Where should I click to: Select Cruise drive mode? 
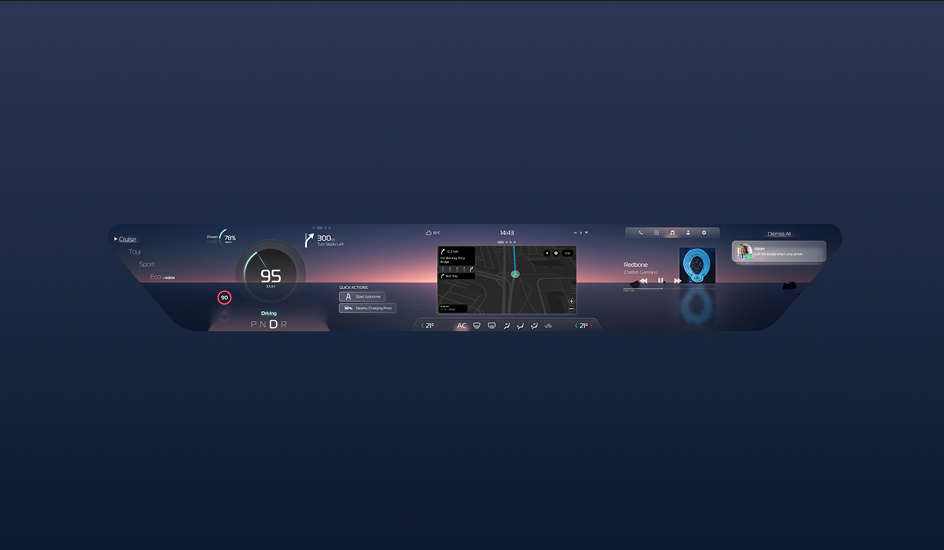tap(127, 239)
